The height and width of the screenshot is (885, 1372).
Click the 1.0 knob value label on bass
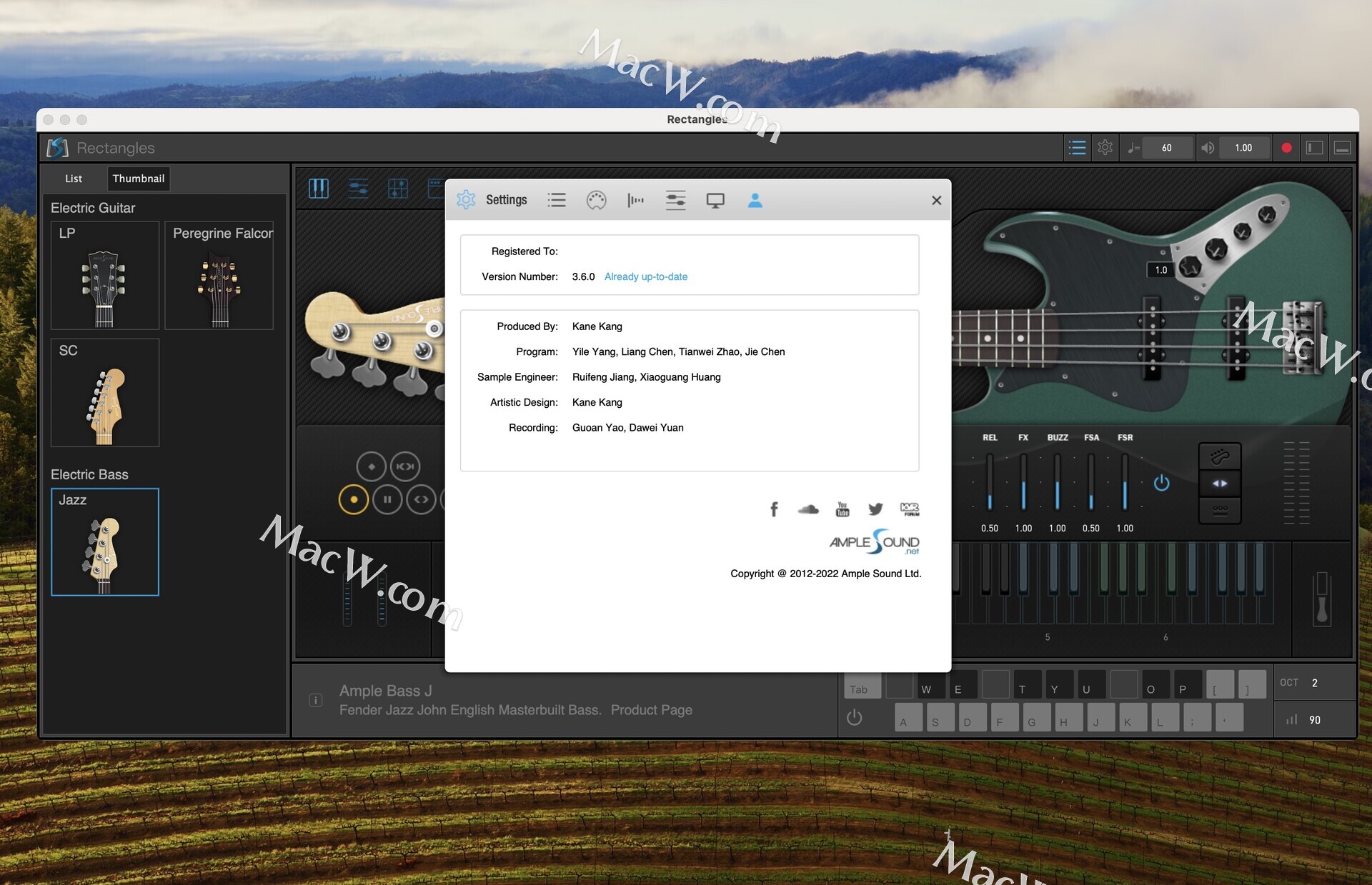pos(1161,270)
